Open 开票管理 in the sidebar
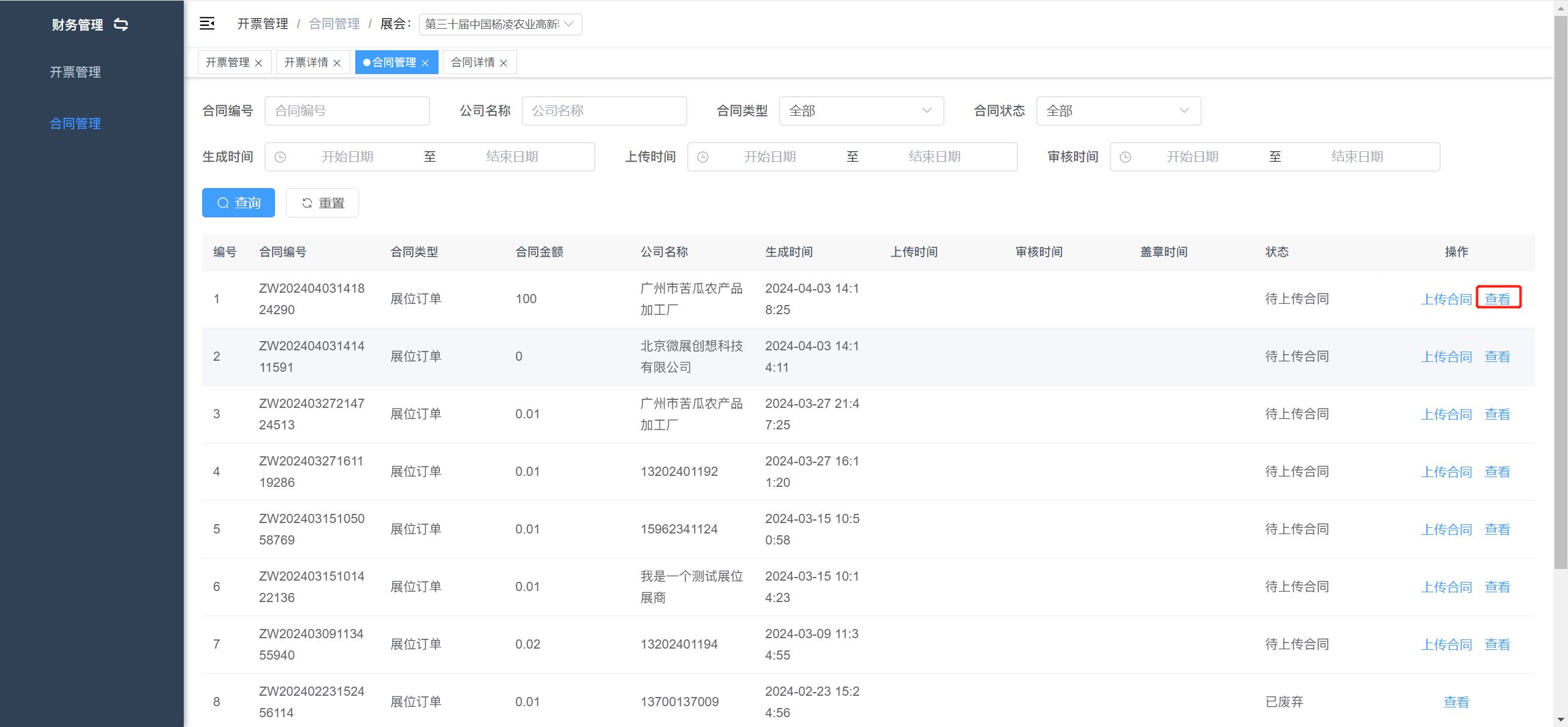The width and height of the screenshot is (1568, 727). click(75, 72)
